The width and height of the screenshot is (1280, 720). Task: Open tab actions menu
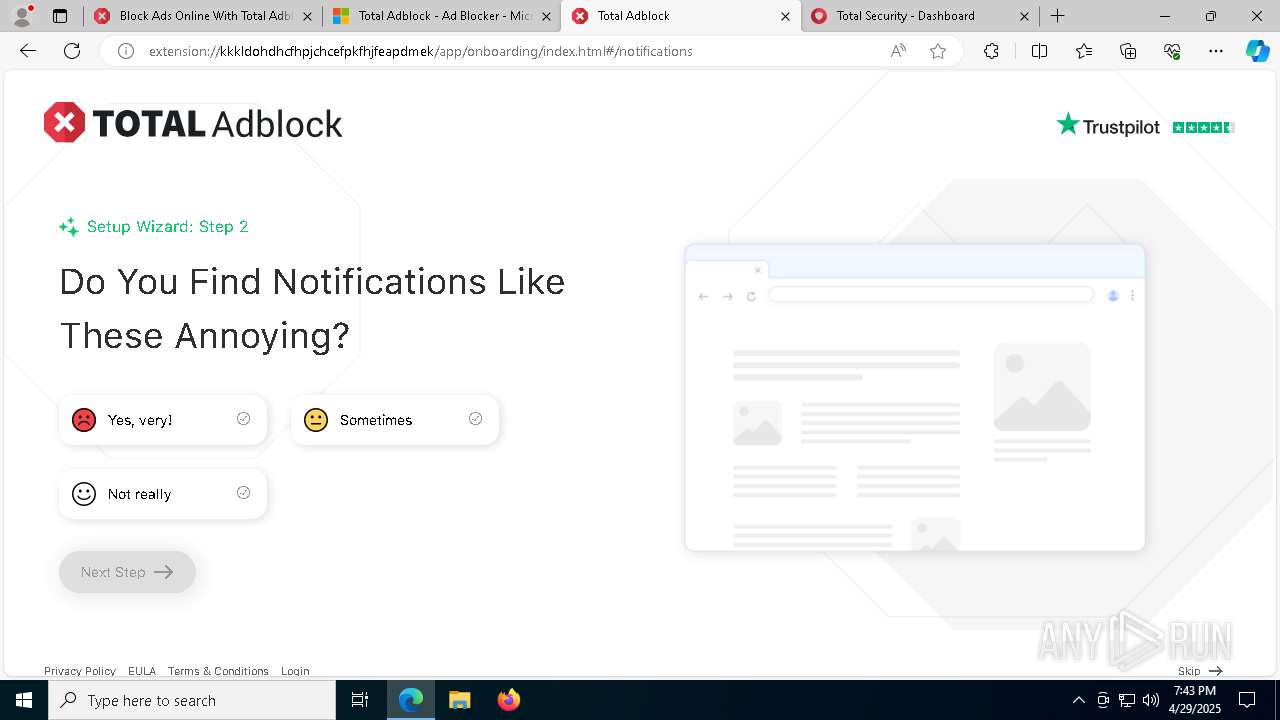click(x=60, y=16)
